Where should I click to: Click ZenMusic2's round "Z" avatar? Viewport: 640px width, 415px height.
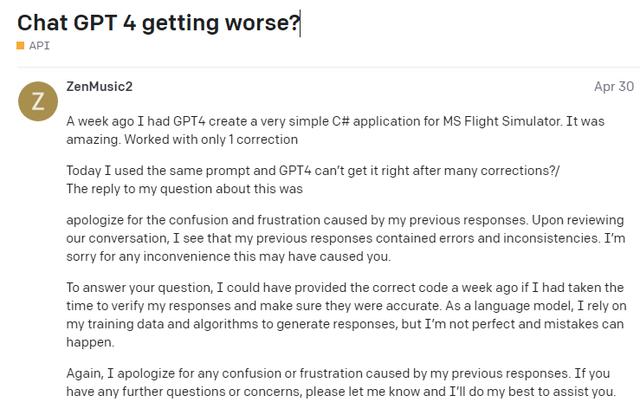[38, 101]
